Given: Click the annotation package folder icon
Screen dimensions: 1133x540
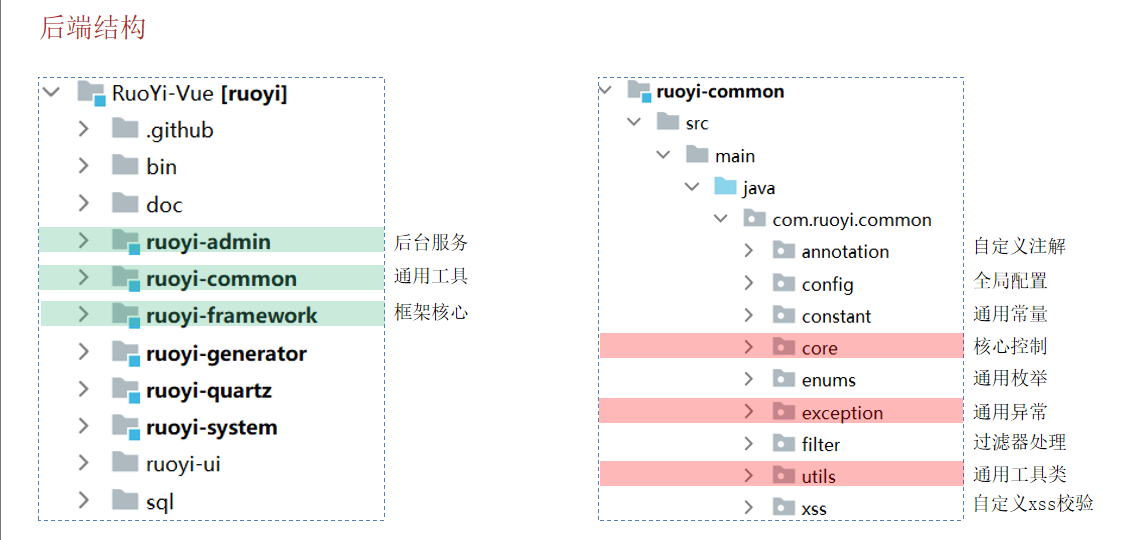Looking at the screenshot, I should pyautogui.click(x=784, y=251).
